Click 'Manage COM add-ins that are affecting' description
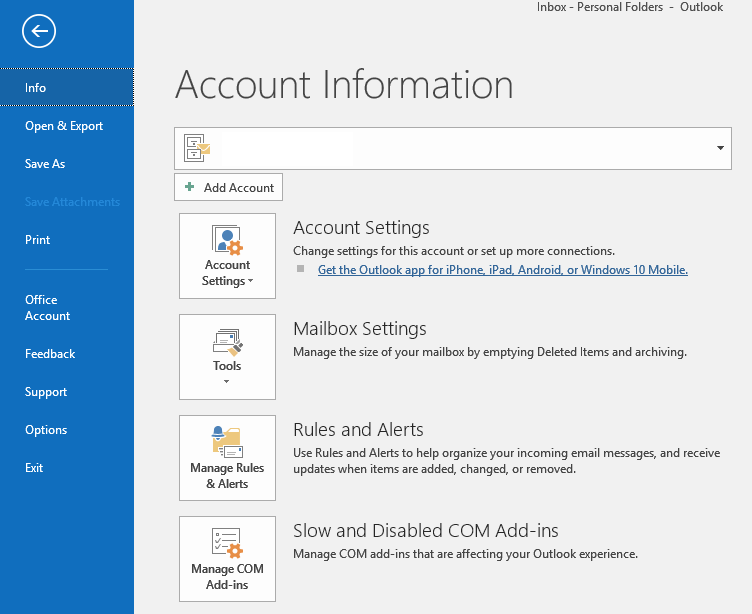The image size is (752, 614). click(465, 554)
